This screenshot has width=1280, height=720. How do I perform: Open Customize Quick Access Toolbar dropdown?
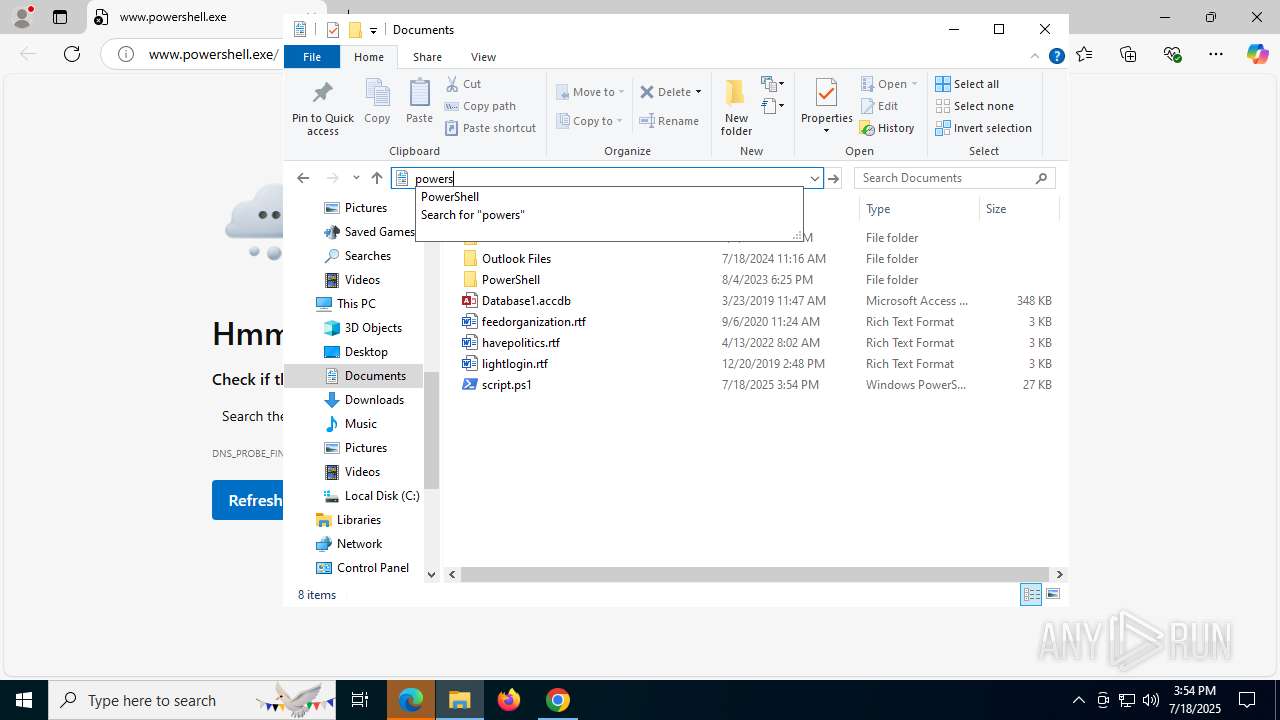click(373, 30)
